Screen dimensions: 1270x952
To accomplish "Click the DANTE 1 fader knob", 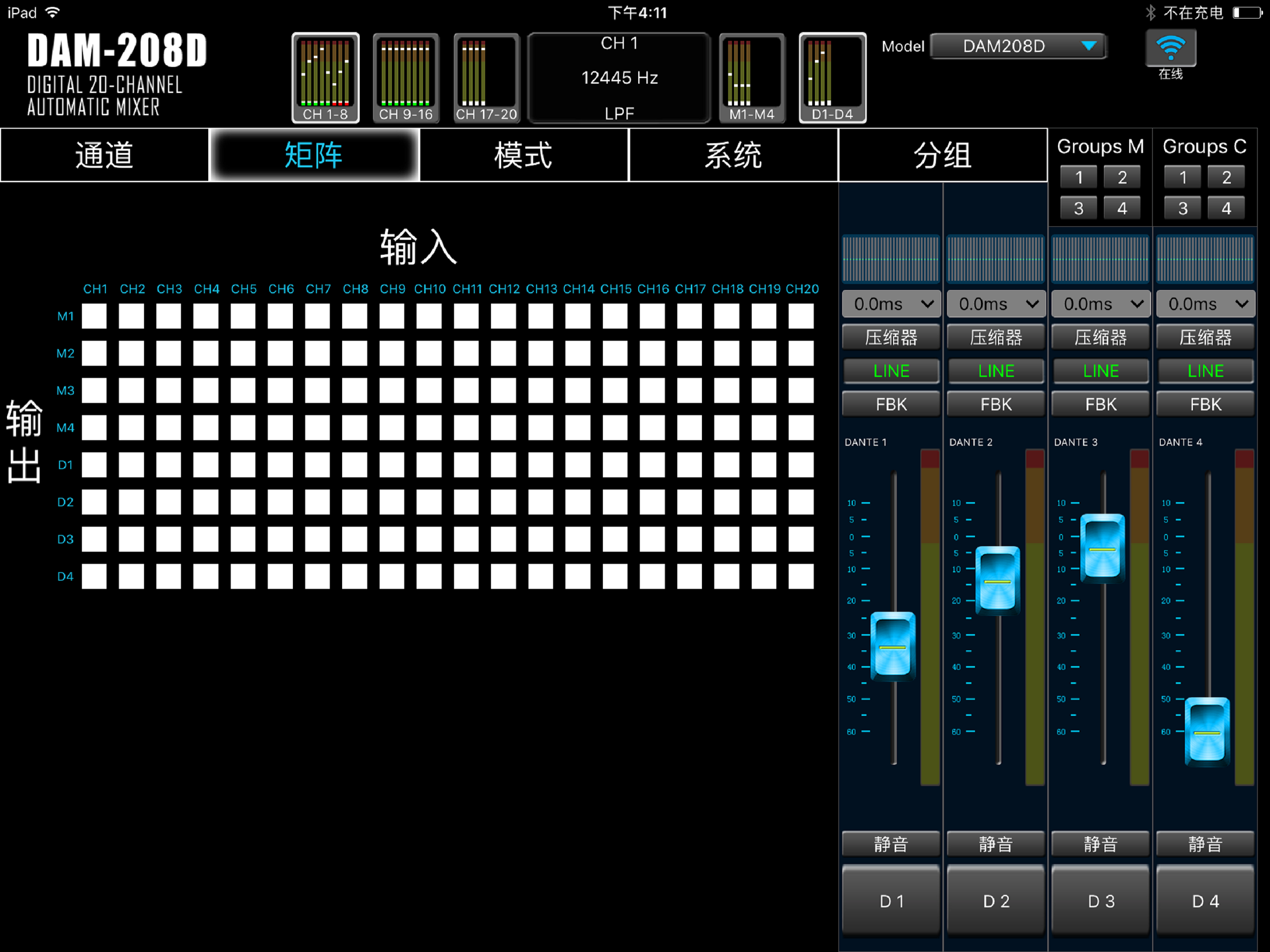I will click(x=893, y=647).
